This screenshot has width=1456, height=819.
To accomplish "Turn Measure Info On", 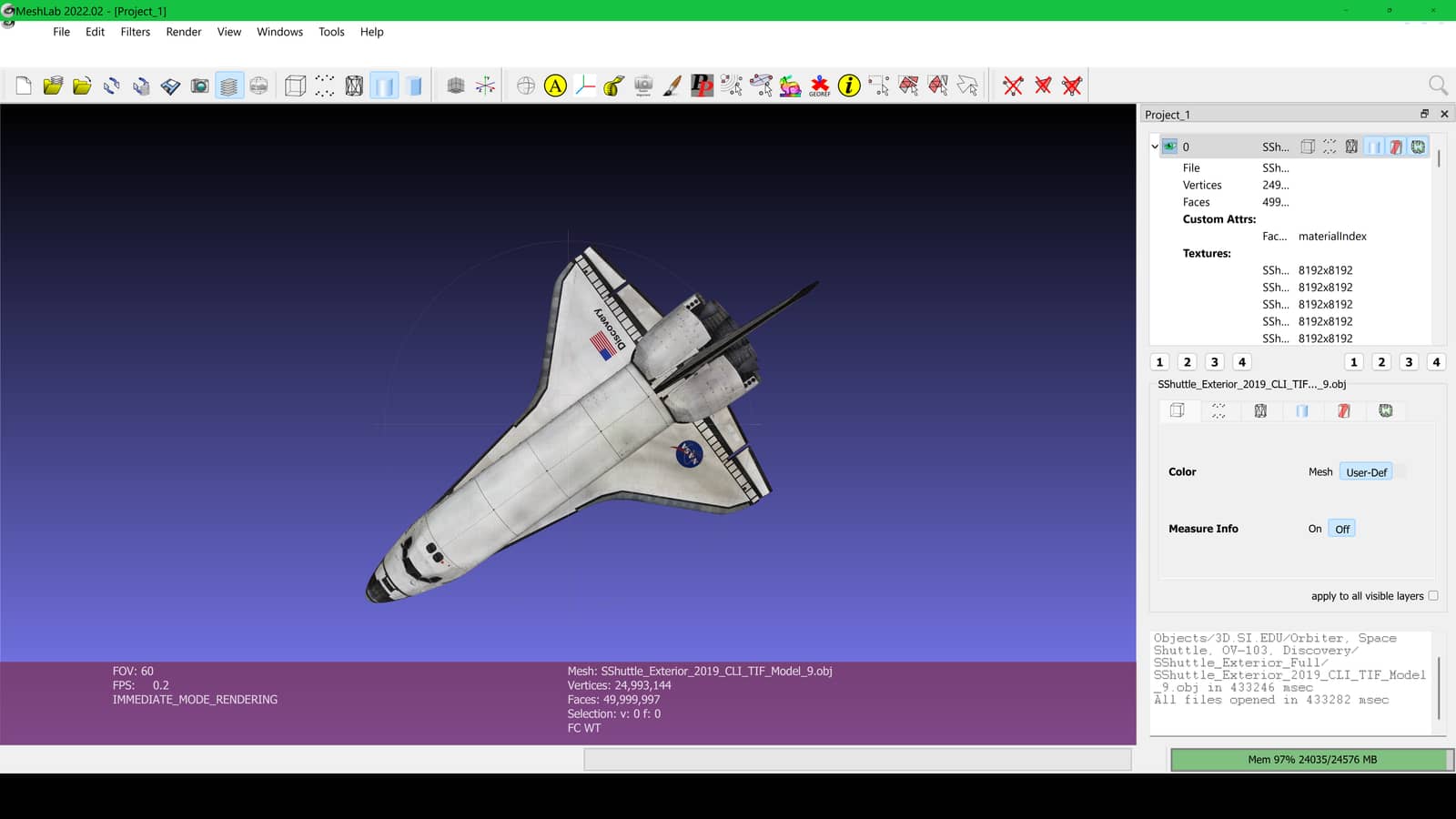I will pos(1315,529).
